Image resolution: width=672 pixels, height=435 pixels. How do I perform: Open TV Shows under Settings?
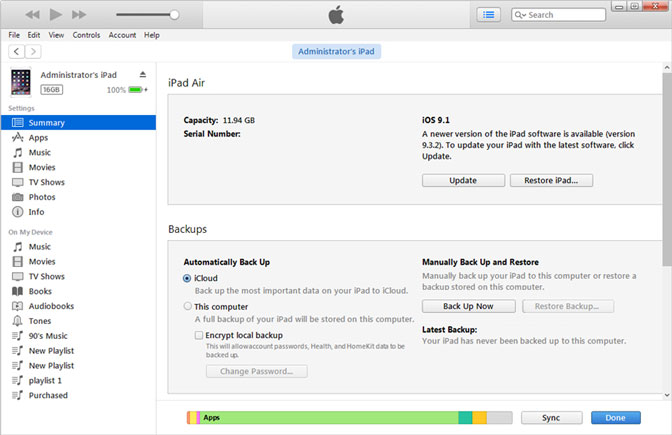point(78,182)
